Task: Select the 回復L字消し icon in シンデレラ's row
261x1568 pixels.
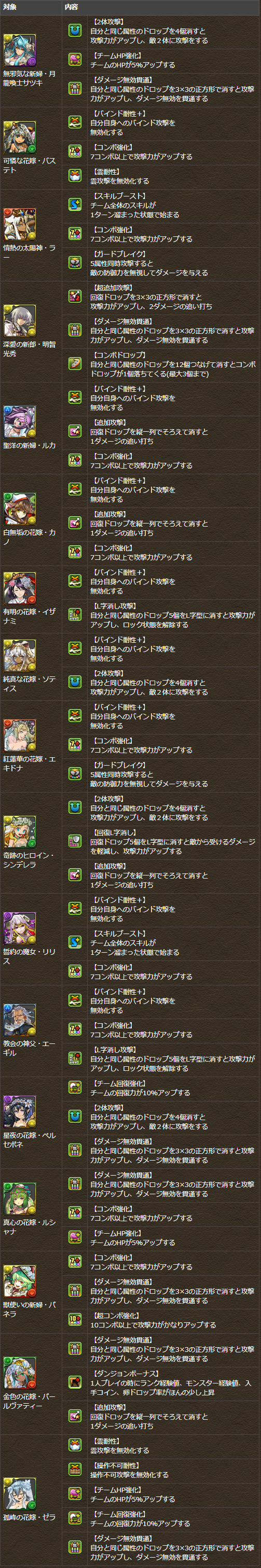Action: tap(74, 841)
